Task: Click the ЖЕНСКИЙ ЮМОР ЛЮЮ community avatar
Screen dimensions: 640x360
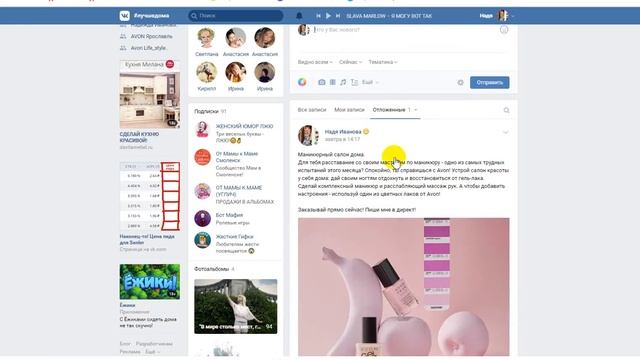Action: (202, 129)
